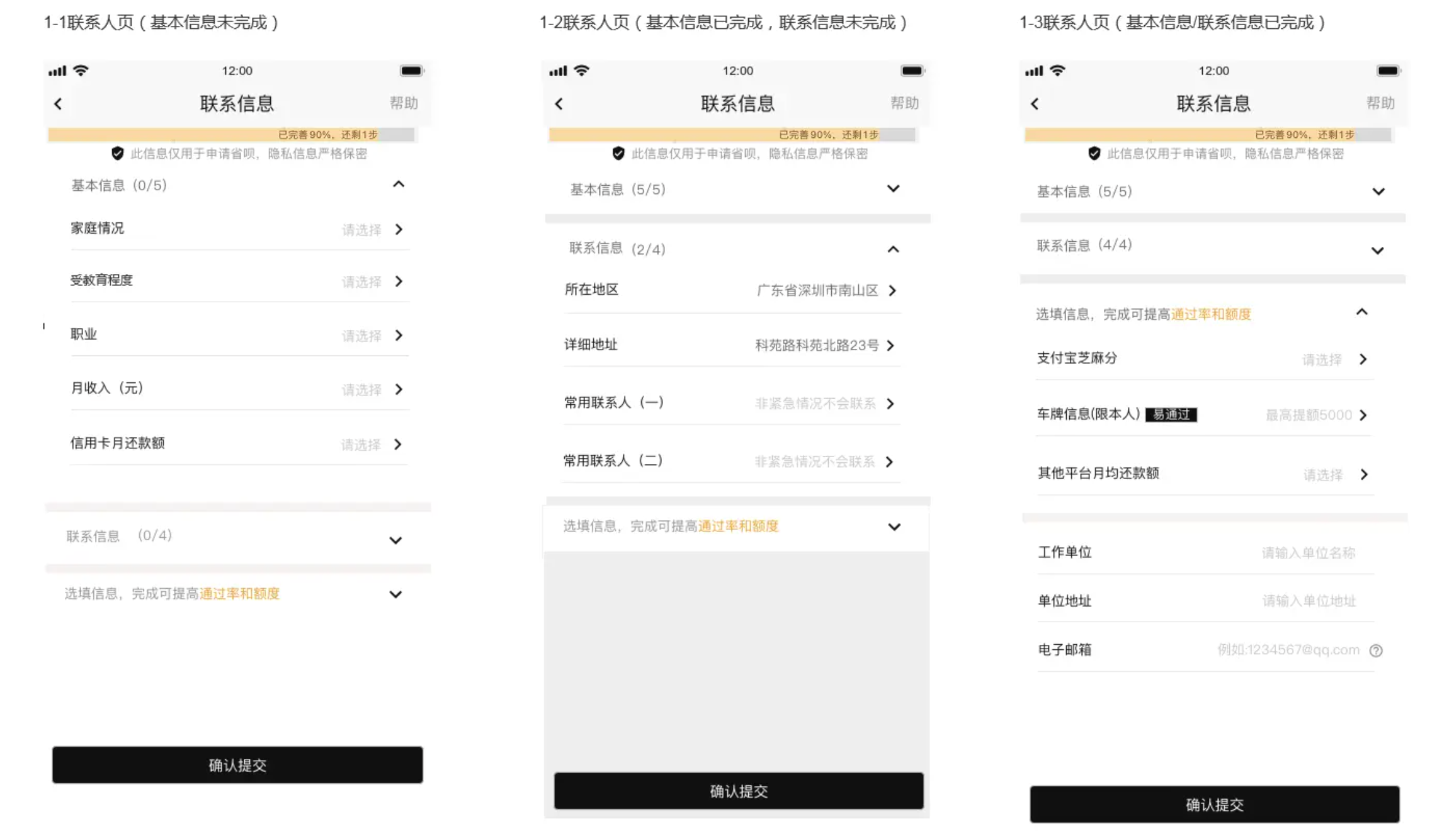Viewport: 1437px width, 840px height.
Task: Open 家庭情况 row chevron
Action: click(399, 229)
